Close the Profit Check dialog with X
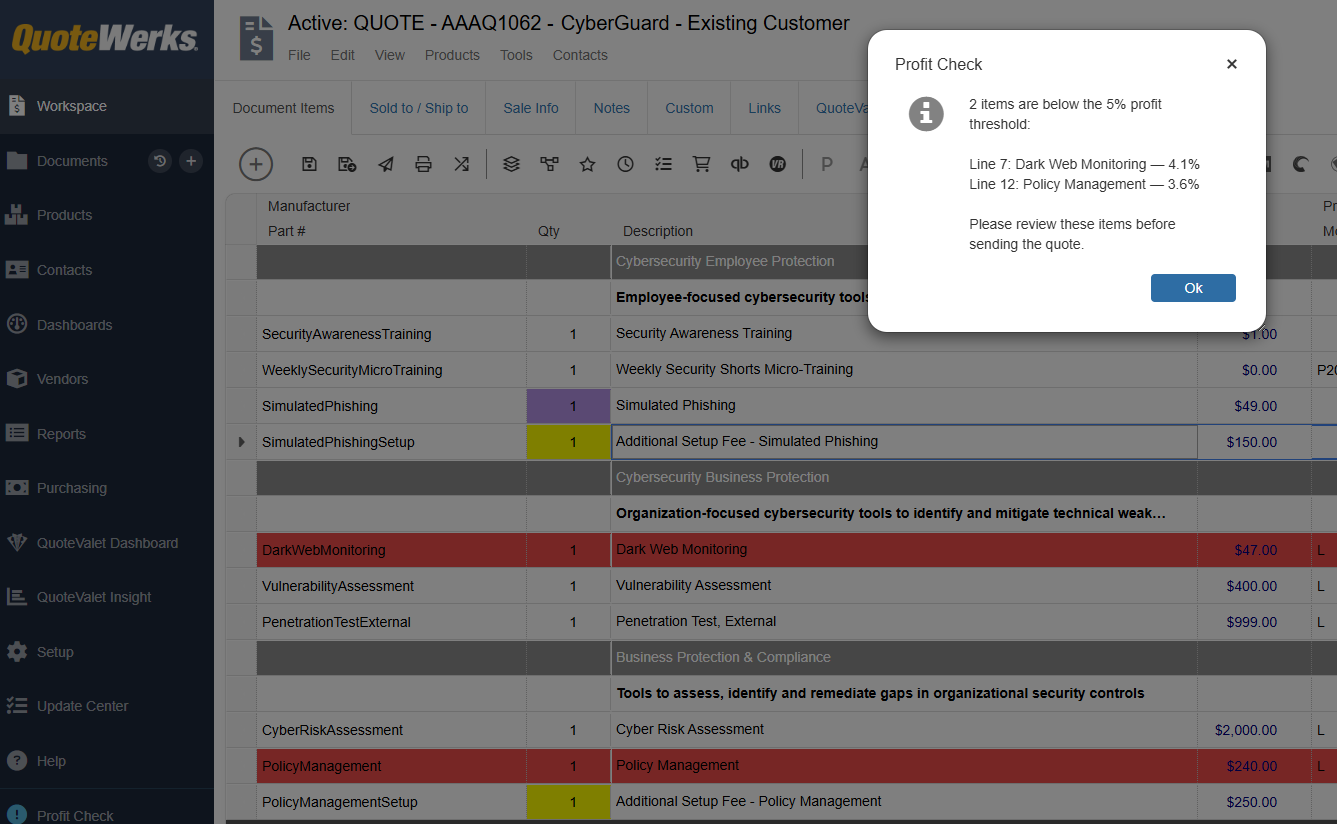This screenshot has width=1337, height=824. (1232, 64)
